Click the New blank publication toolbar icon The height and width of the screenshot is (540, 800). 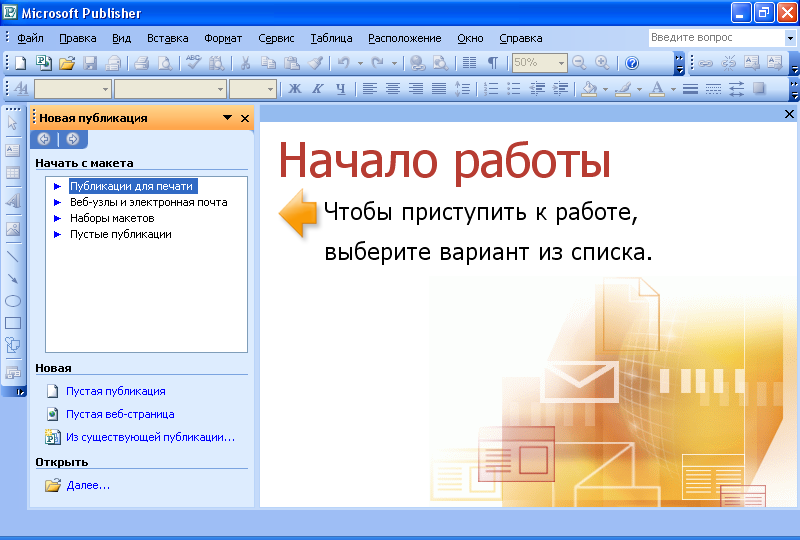[20, 63]
